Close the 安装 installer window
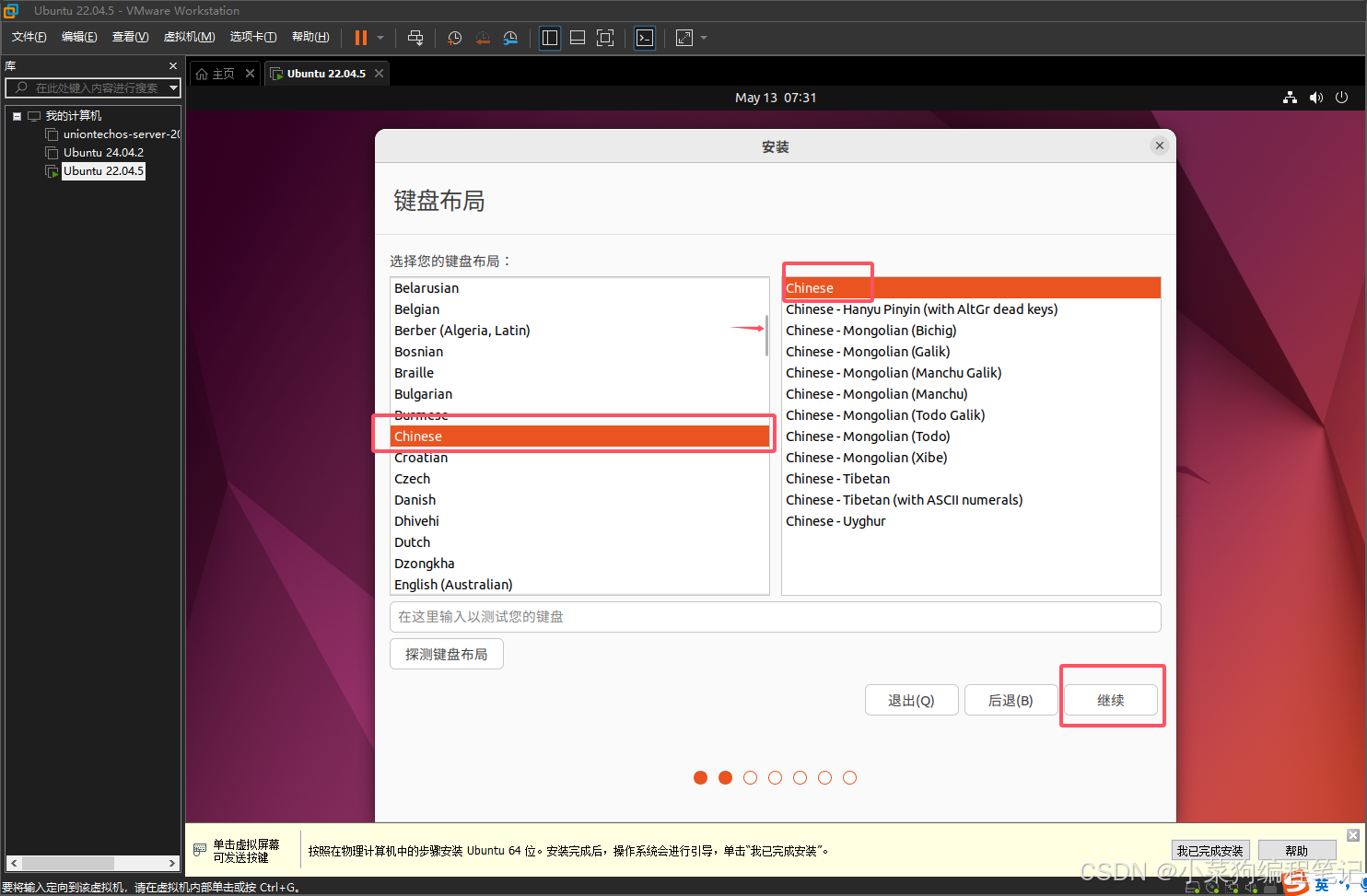Image resolution: width=1367 pixels, height=896 pixels. point(1160,145)
